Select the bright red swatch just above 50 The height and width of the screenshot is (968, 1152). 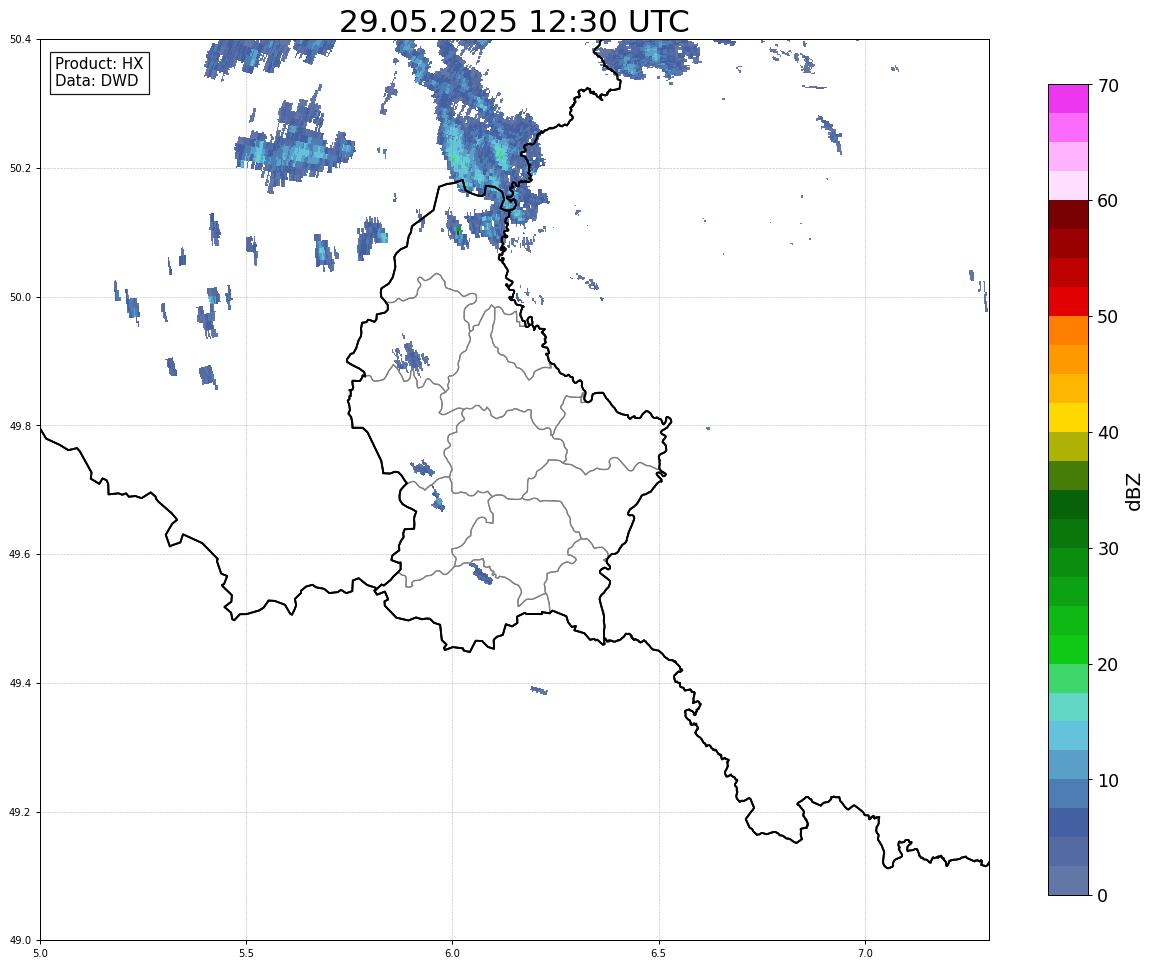point(1068,301)
